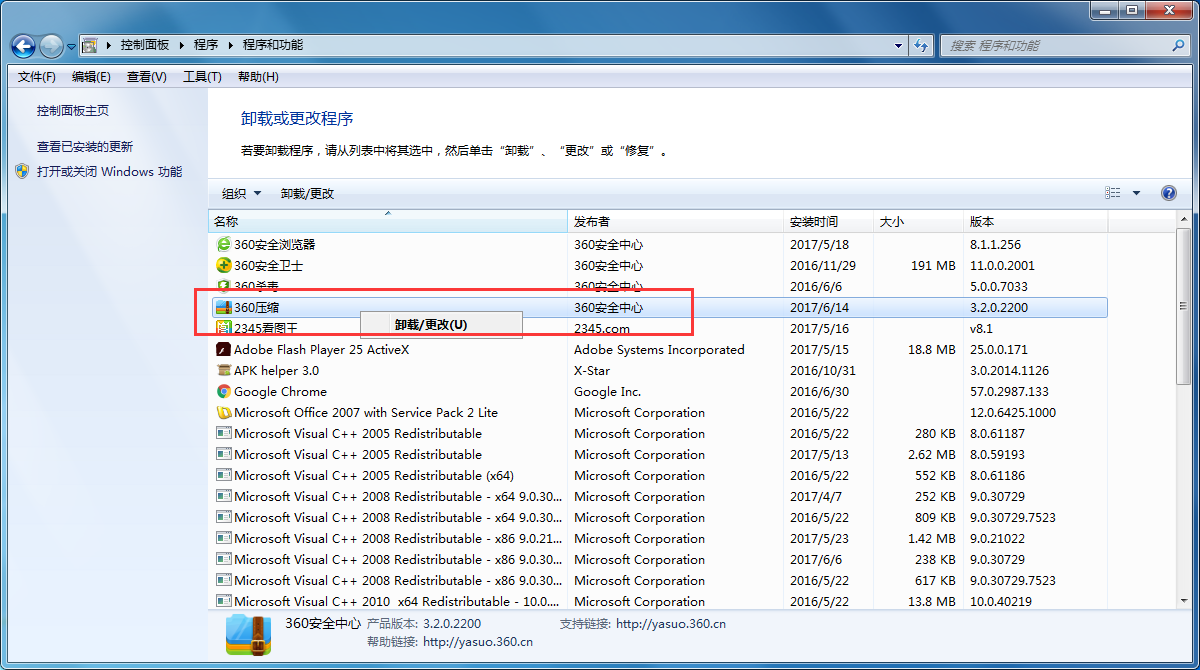
Task: Click the search magnifier icon
Action: click(1178, 45)
